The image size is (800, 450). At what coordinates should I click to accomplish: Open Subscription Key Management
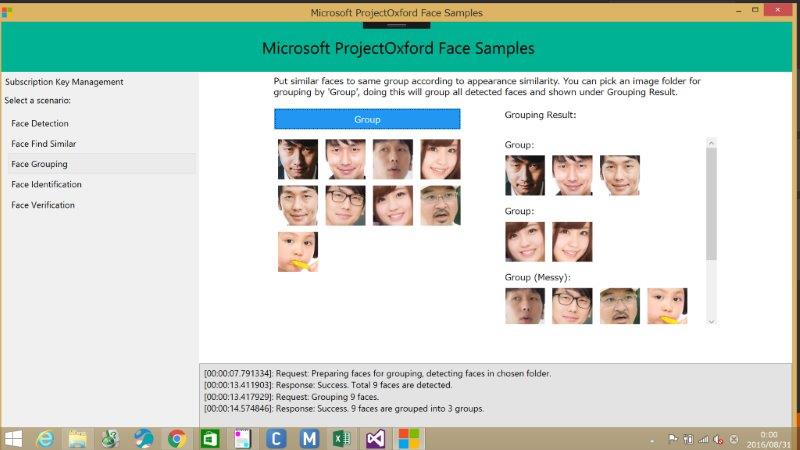pos(64,82)
